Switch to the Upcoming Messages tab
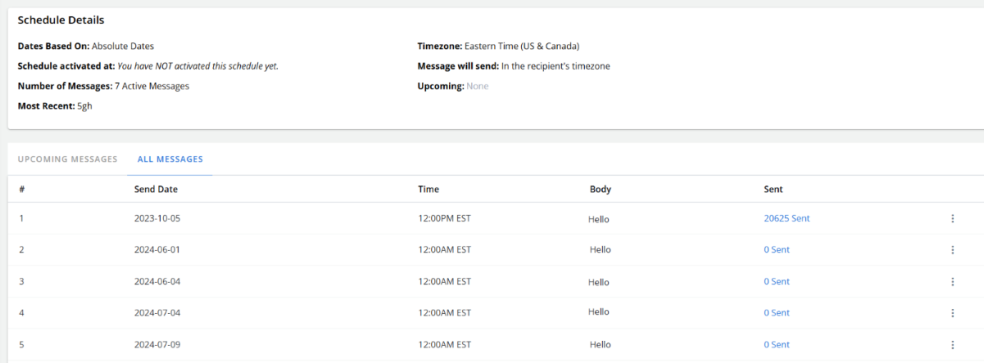Viewport: 984px width, 363px height. 67,160
